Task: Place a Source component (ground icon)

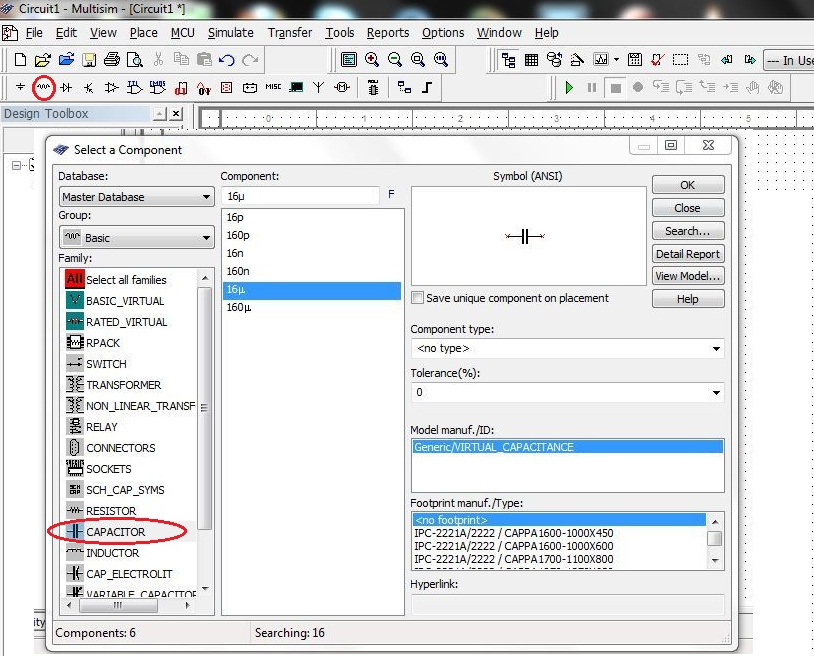Action: pos(20,87)
